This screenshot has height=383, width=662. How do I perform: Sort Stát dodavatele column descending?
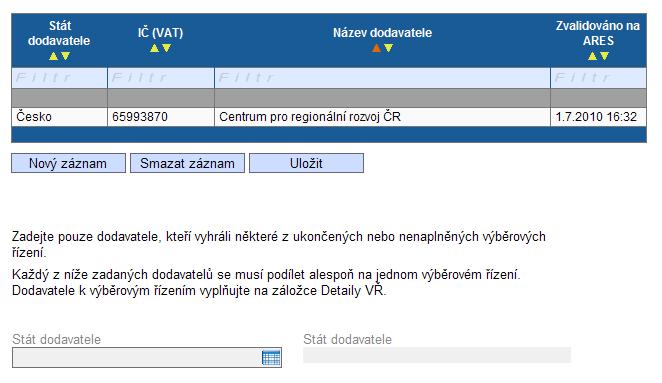(x=65, y=56)
